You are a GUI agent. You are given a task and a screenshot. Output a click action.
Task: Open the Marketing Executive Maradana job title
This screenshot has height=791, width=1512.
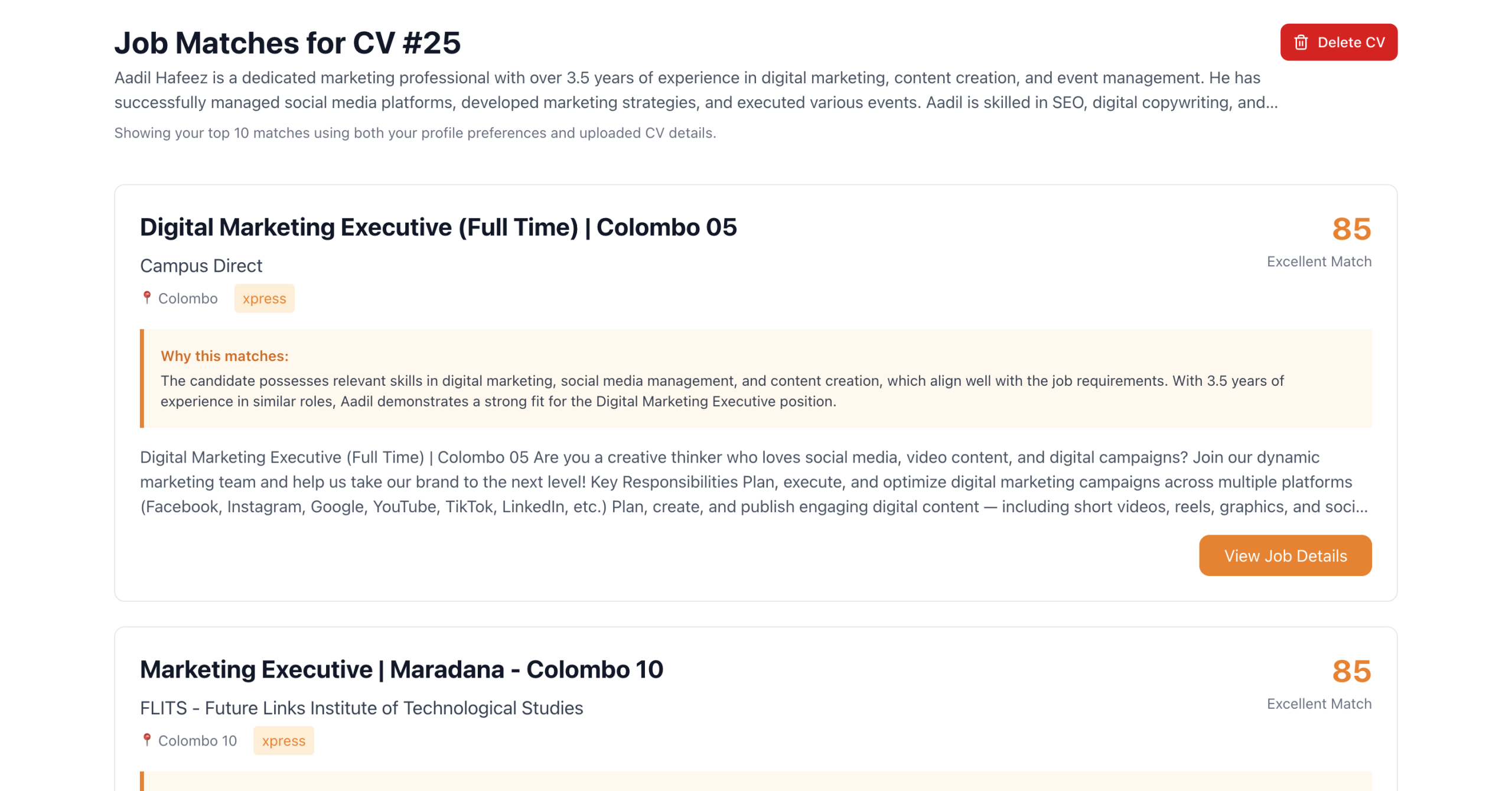401,669
